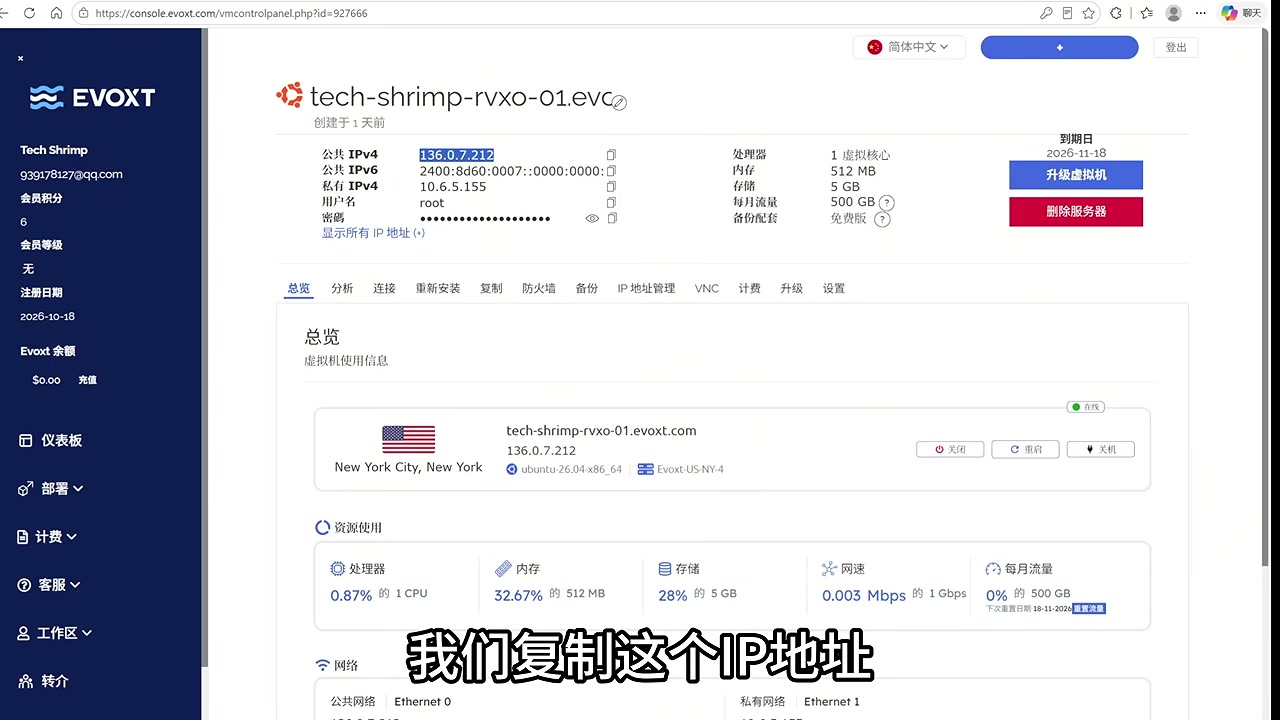Open backup plan help question mark
The image size is (1280, 720).
click(x=882, y=219)
